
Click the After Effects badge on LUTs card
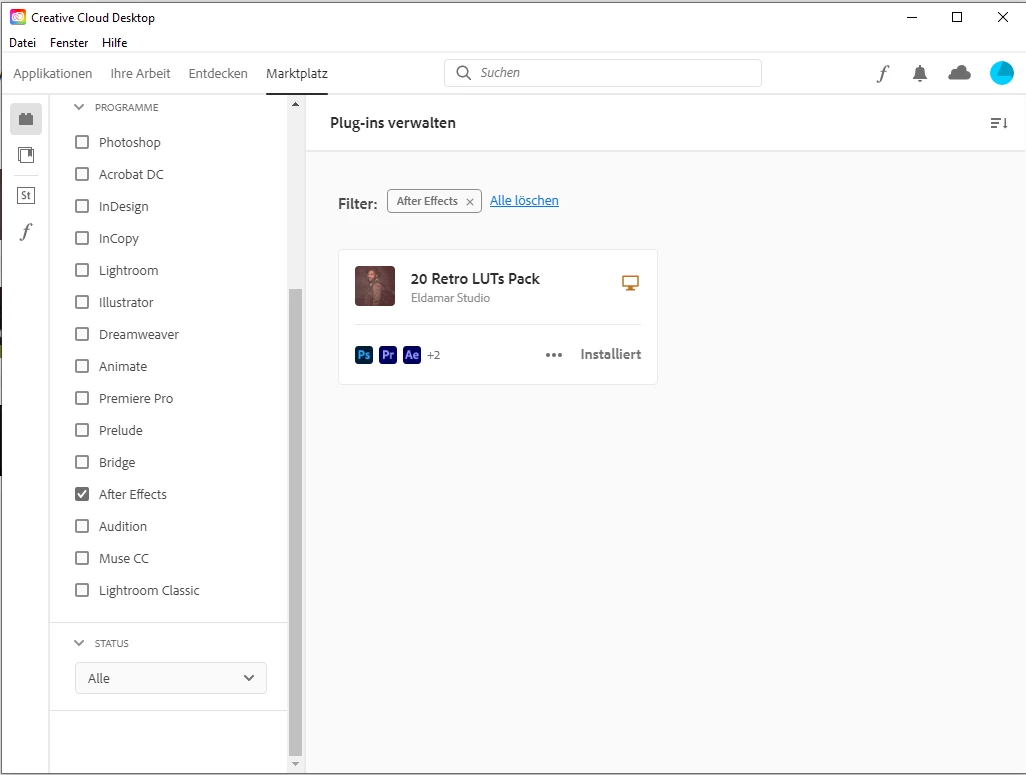(412, 355)
